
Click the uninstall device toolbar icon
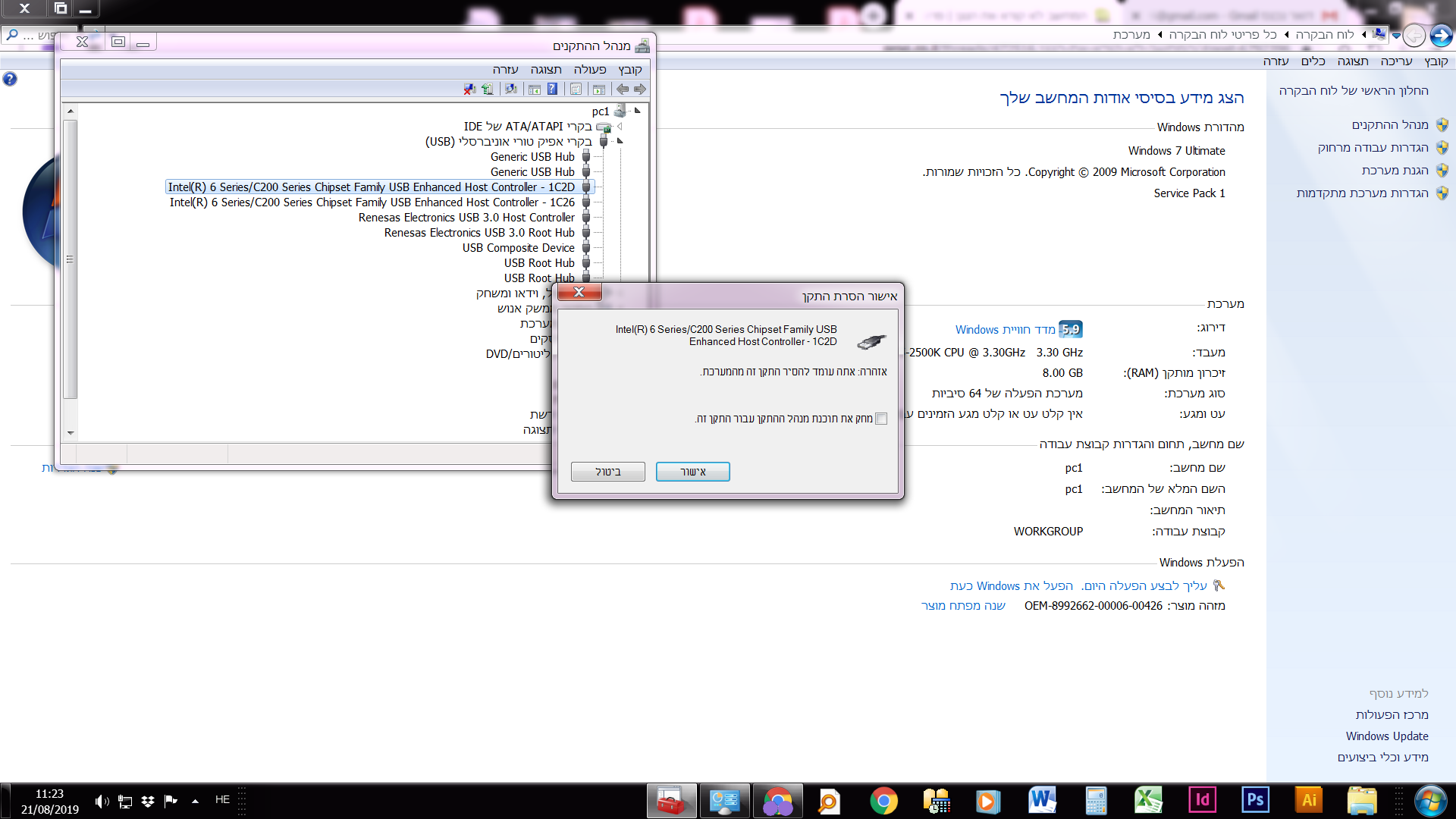pyautogui.click(x=469, y=89)
